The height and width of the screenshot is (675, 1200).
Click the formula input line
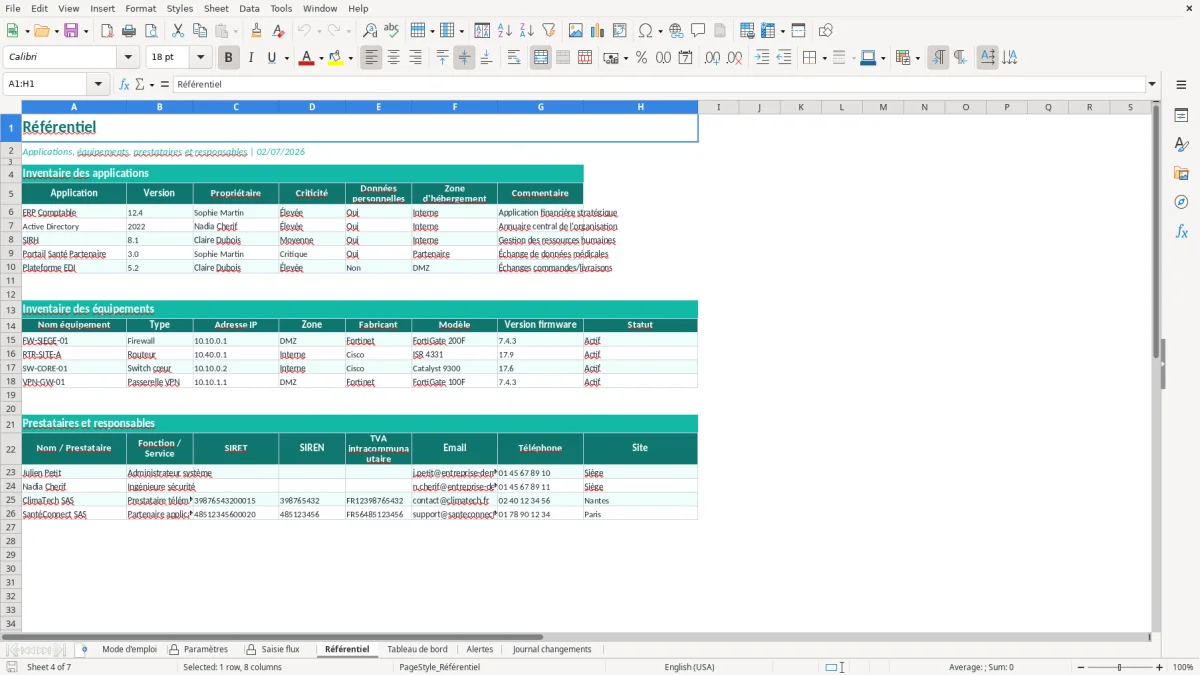tap(659, 84)
